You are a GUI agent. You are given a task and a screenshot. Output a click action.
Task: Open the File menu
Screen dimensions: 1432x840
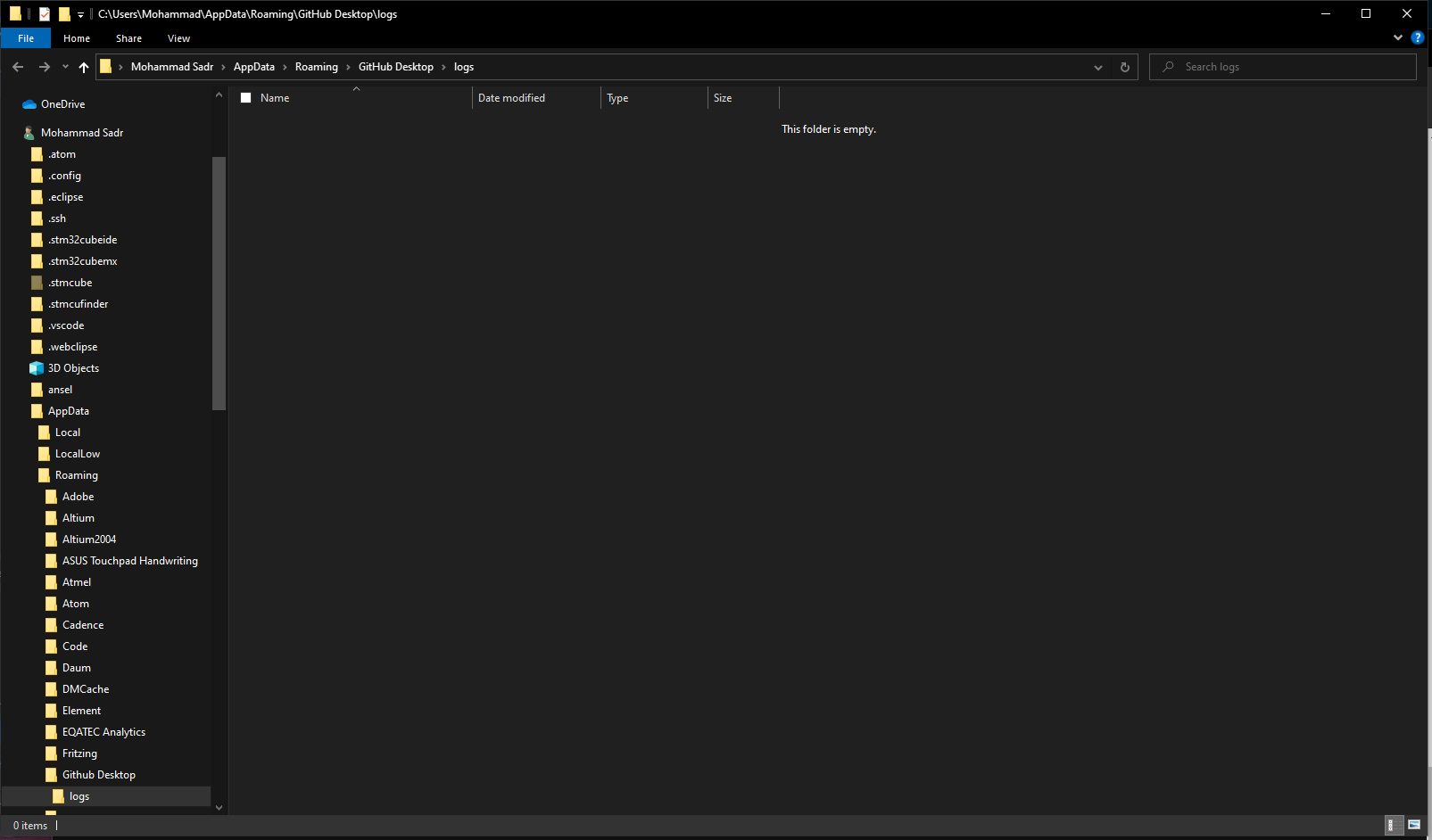pos(26,38)
